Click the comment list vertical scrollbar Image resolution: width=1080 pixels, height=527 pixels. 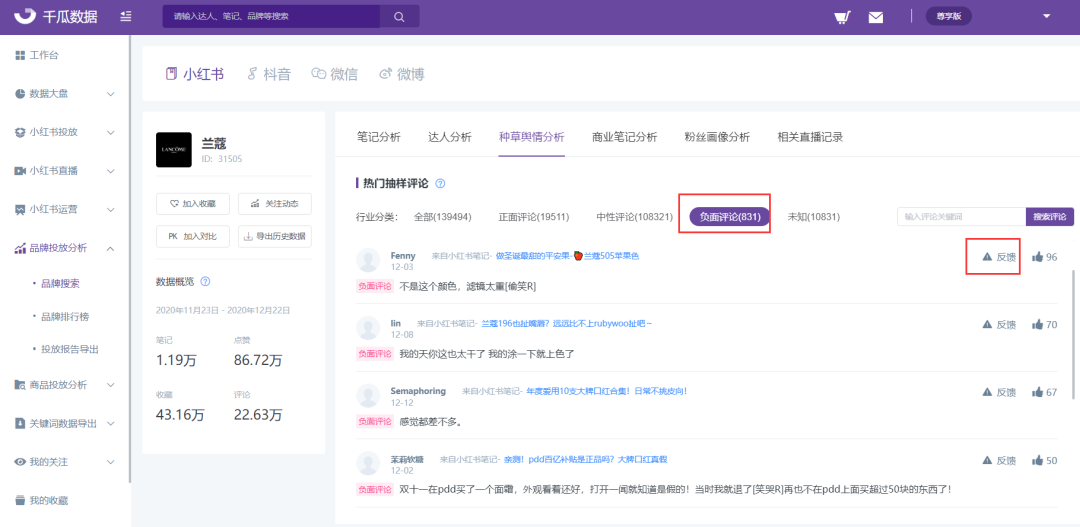[1073, 333]
